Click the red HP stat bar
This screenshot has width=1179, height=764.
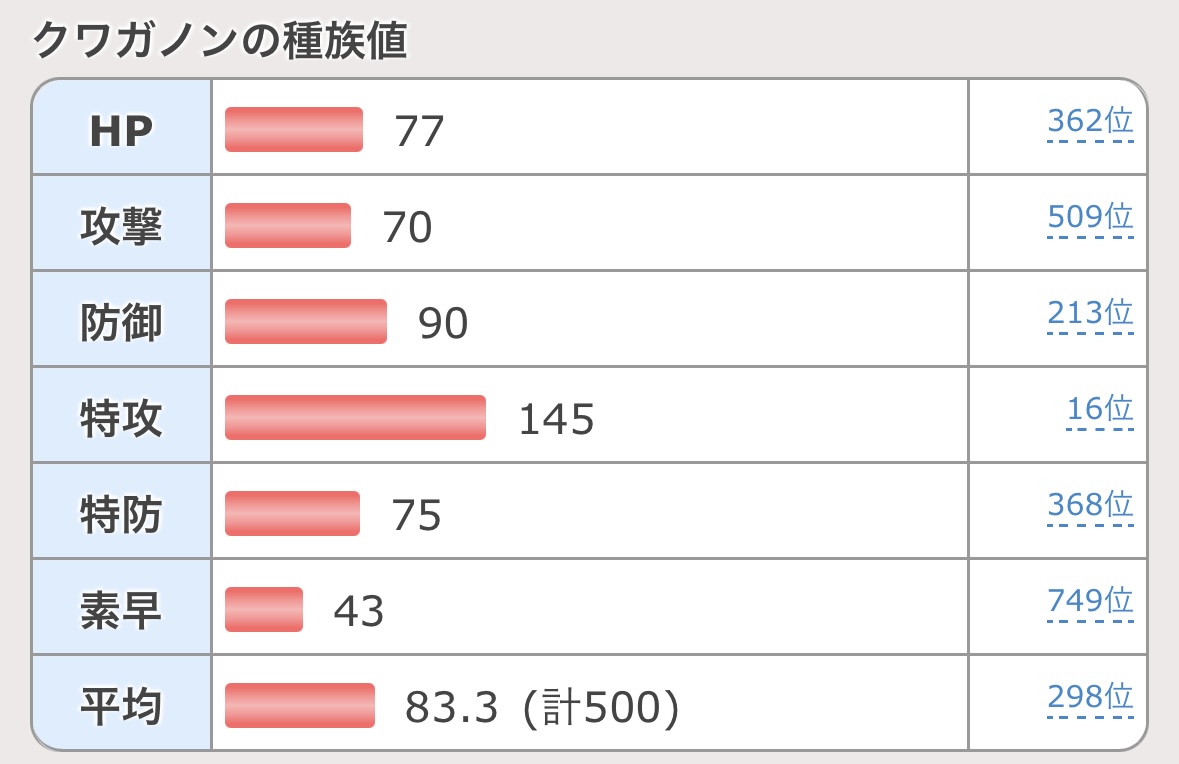tap(293, 130)
